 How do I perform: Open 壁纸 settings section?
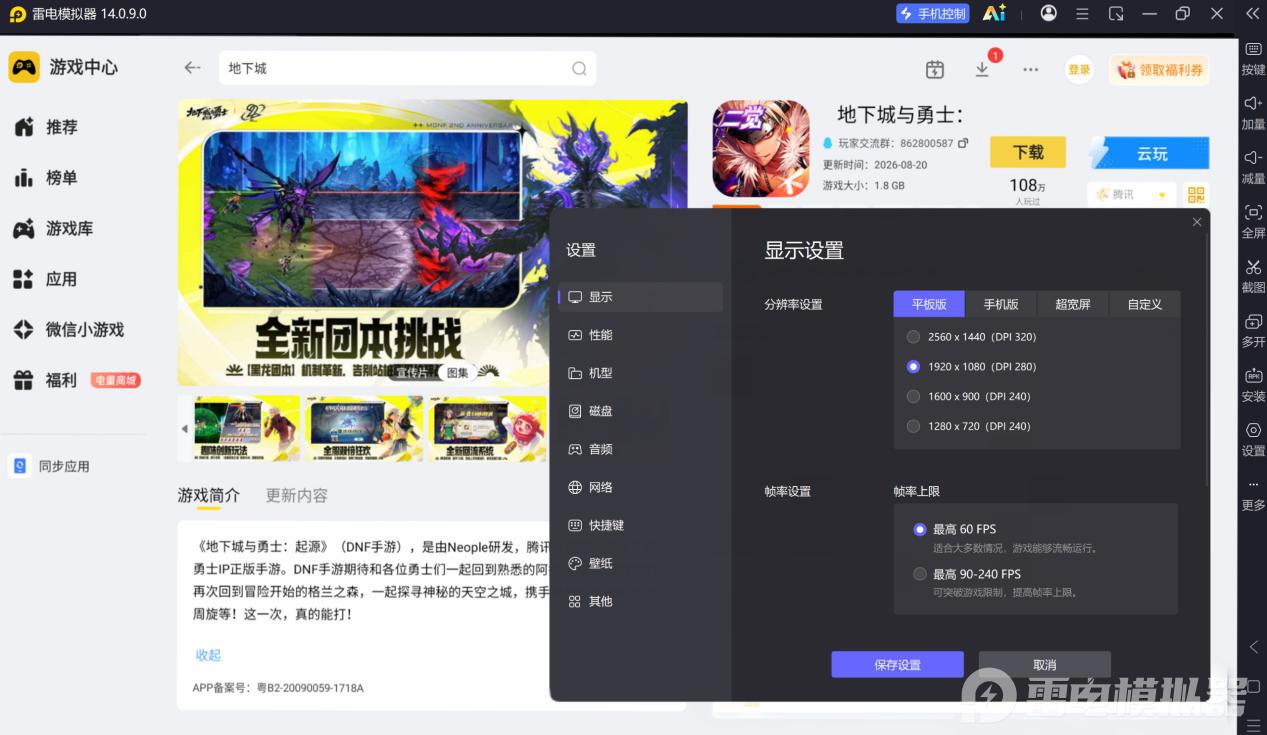click(640, 563)
